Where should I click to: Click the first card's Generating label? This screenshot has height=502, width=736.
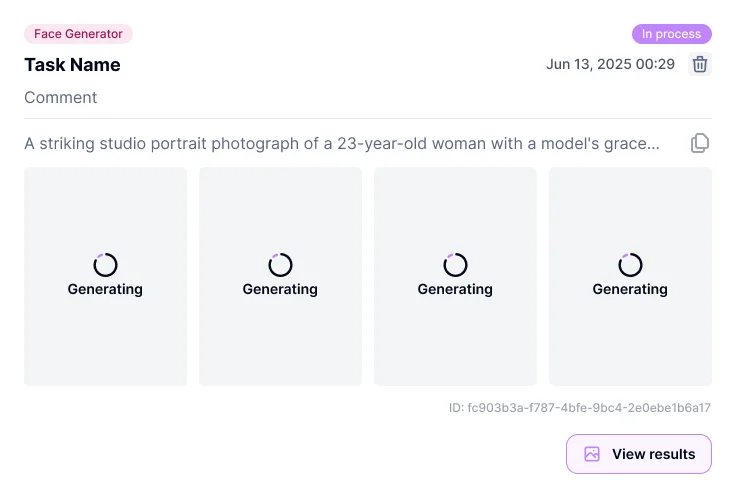[105, 289]
